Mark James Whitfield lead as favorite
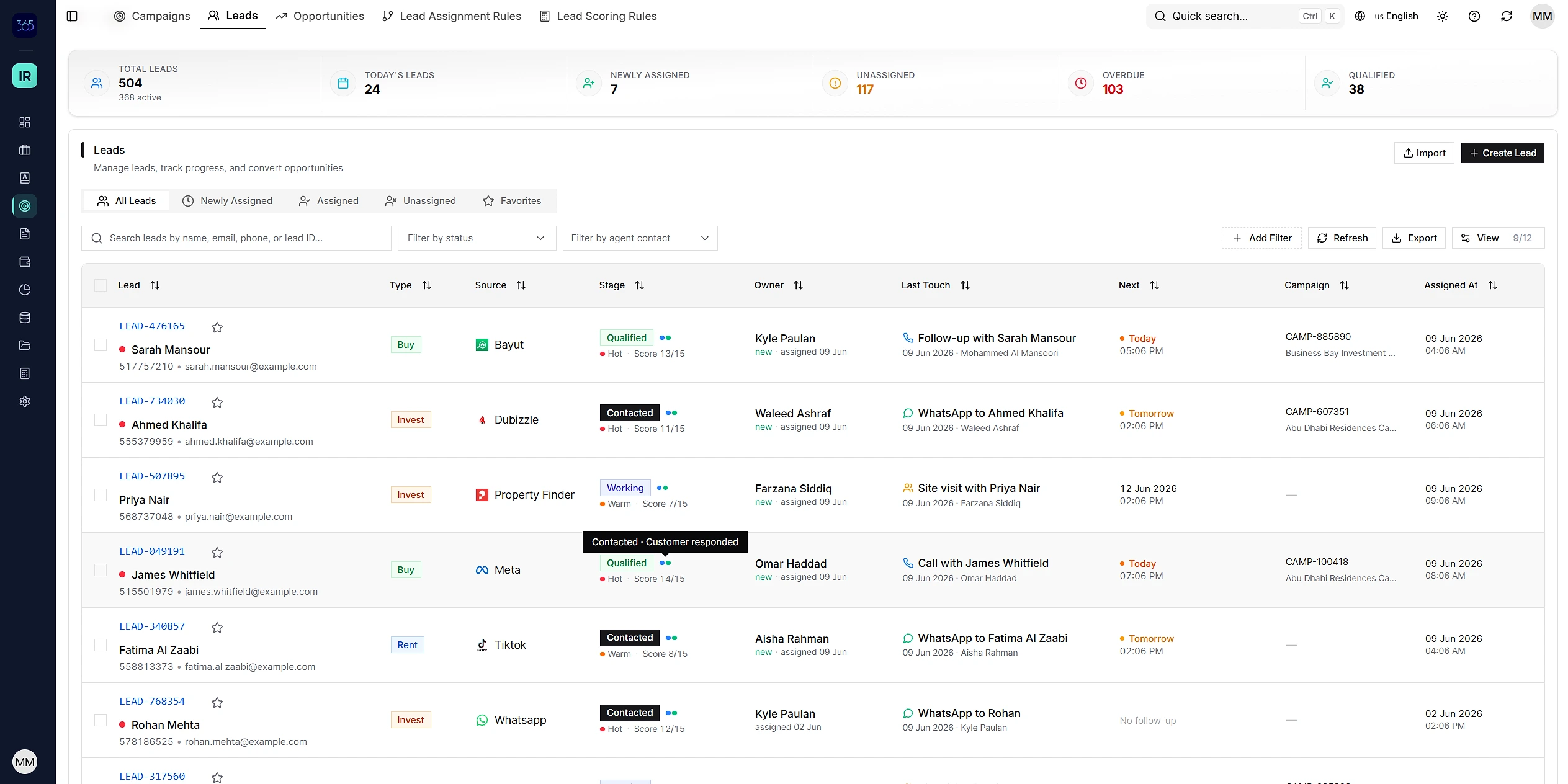1568x784 pixels. pyautogui.click(x=217, y=553)
